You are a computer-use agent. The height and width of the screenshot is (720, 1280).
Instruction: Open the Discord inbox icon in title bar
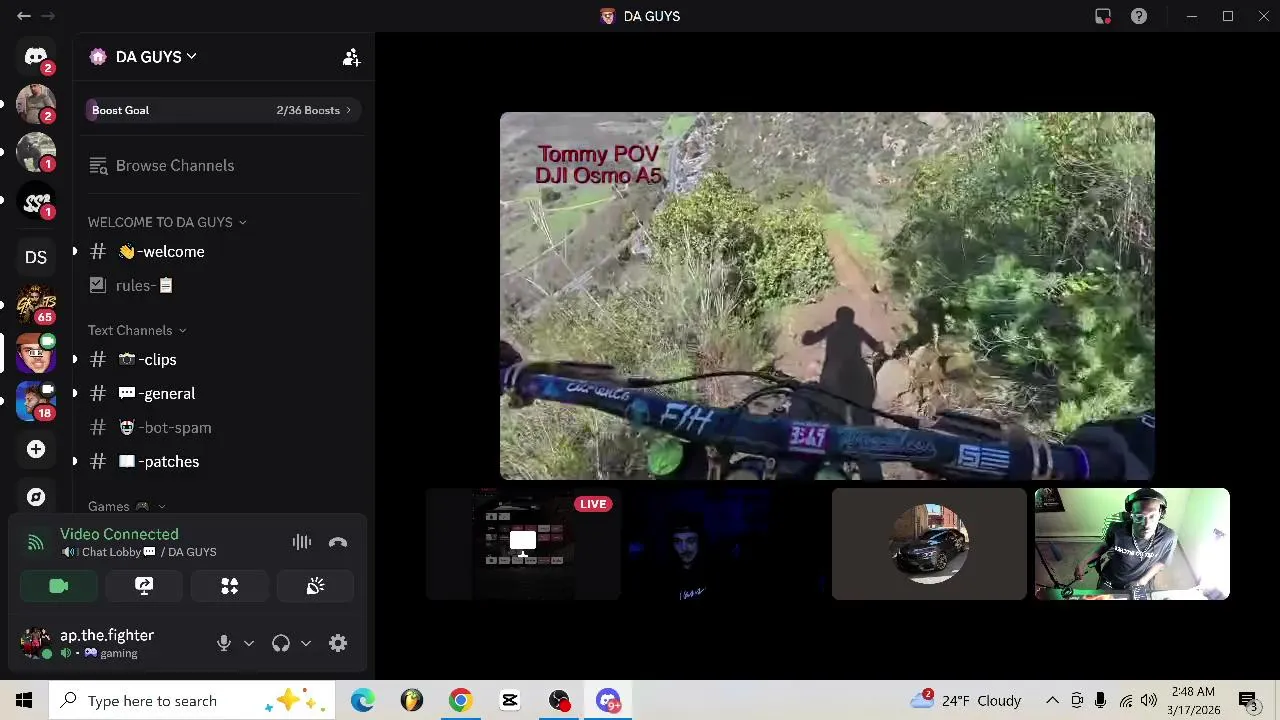(1103, 16)
